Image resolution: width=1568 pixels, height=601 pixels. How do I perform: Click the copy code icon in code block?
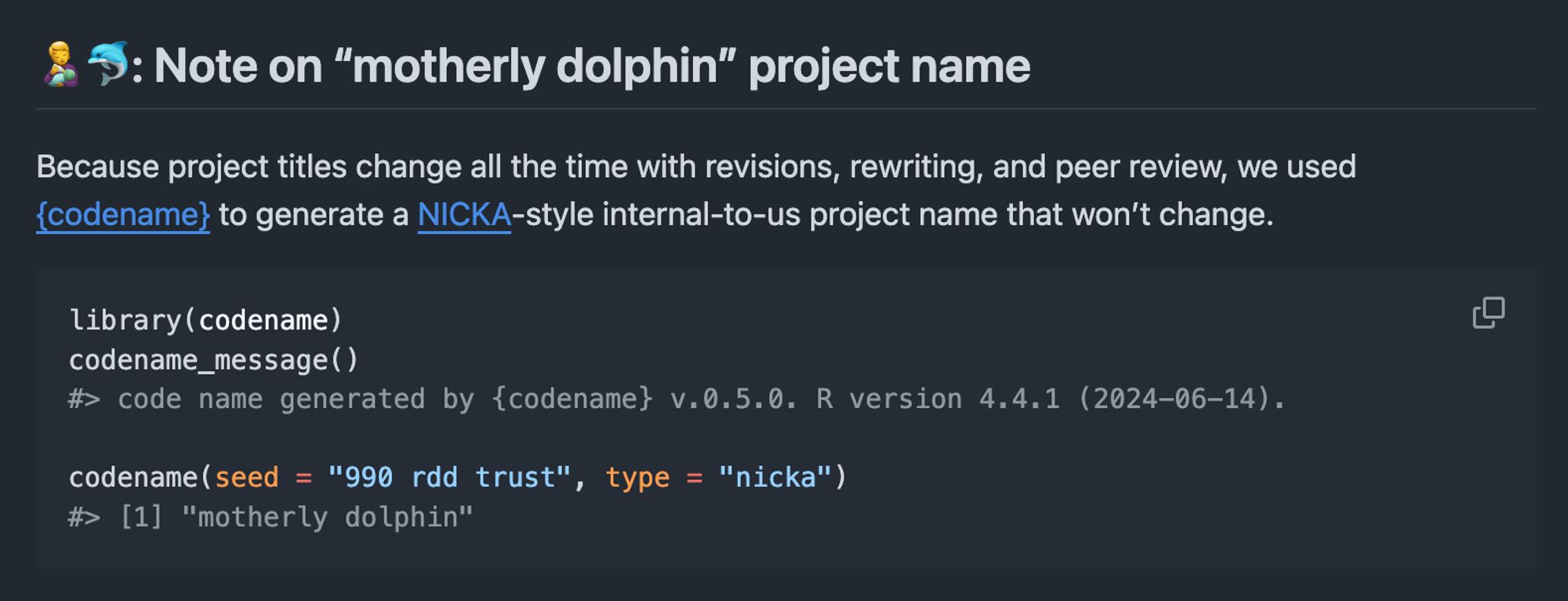pos(1488,312)
